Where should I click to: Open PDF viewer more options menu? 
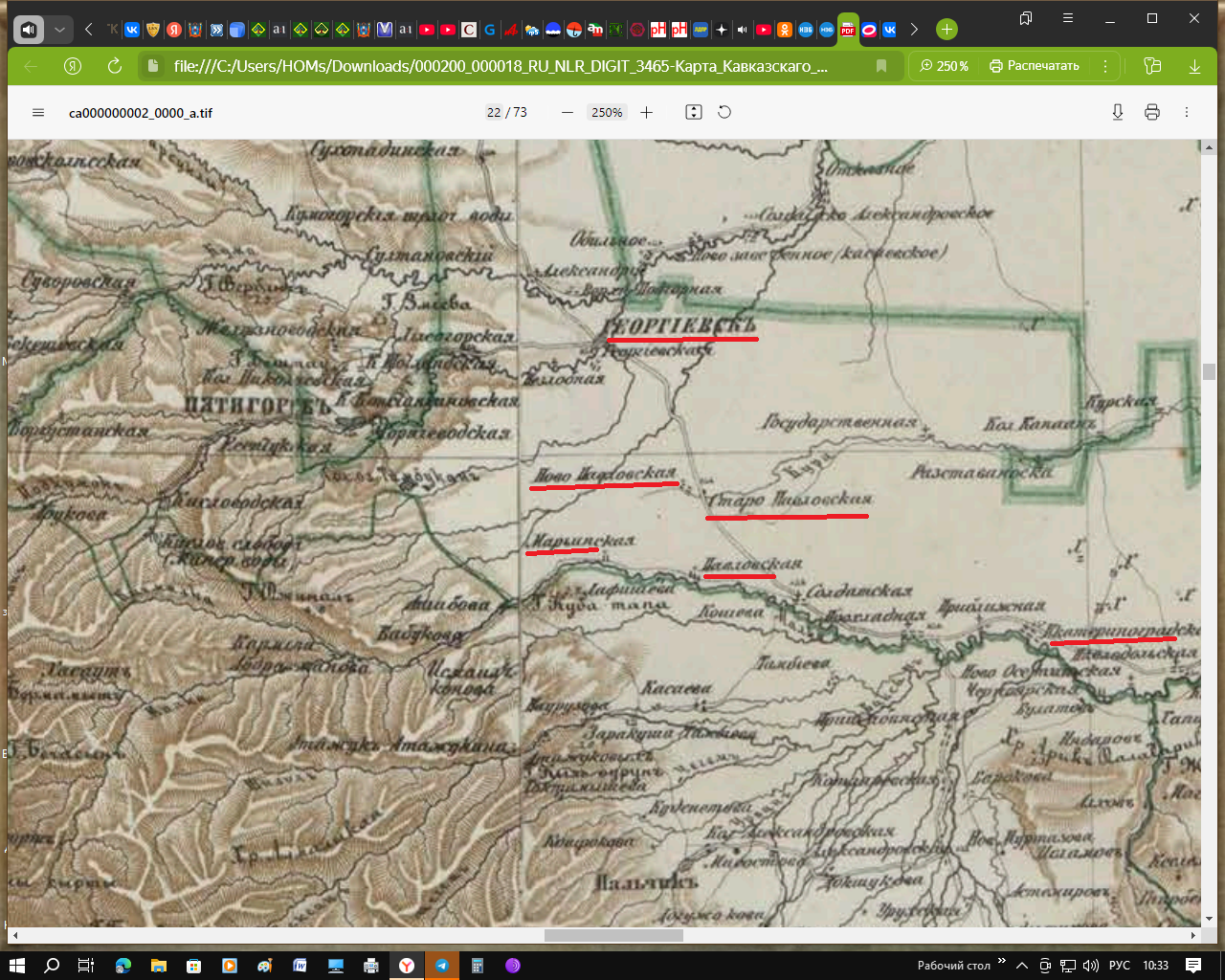[1187, 113]
